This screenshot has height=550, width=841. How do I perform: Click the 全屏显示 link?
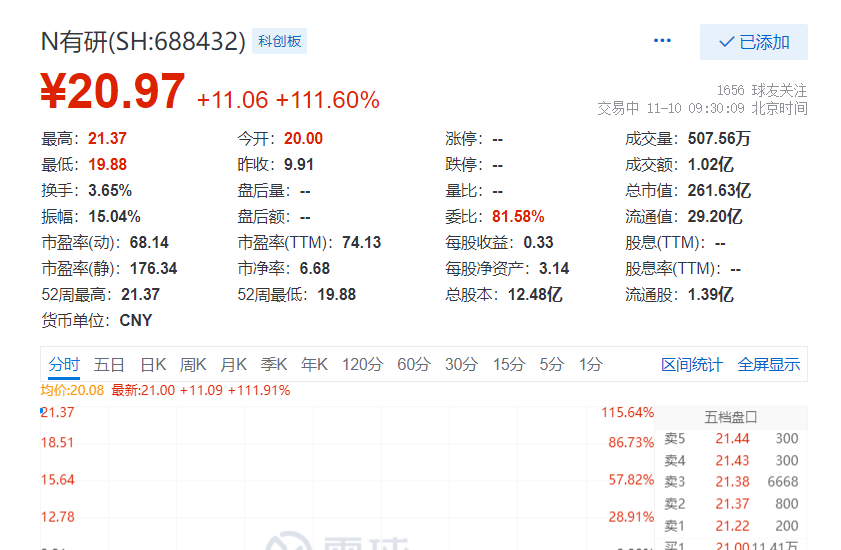pos(769,365)
